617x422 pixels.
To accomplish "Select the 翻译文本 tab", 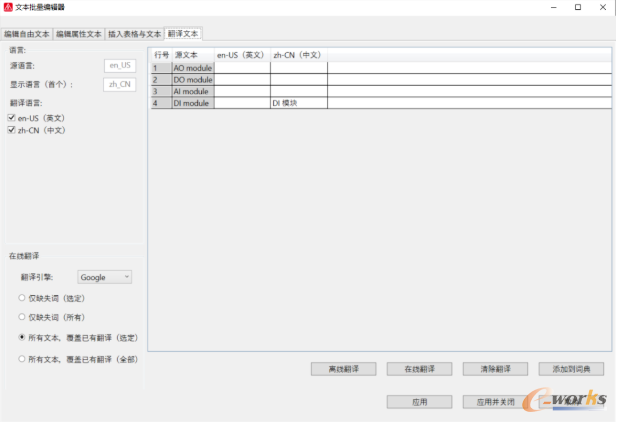I will pos(183,34).
